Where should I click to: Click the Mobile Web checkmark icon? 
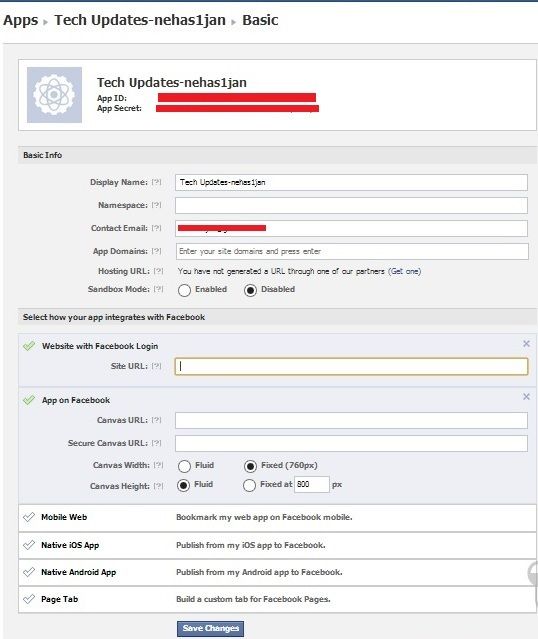click(29, 517)
